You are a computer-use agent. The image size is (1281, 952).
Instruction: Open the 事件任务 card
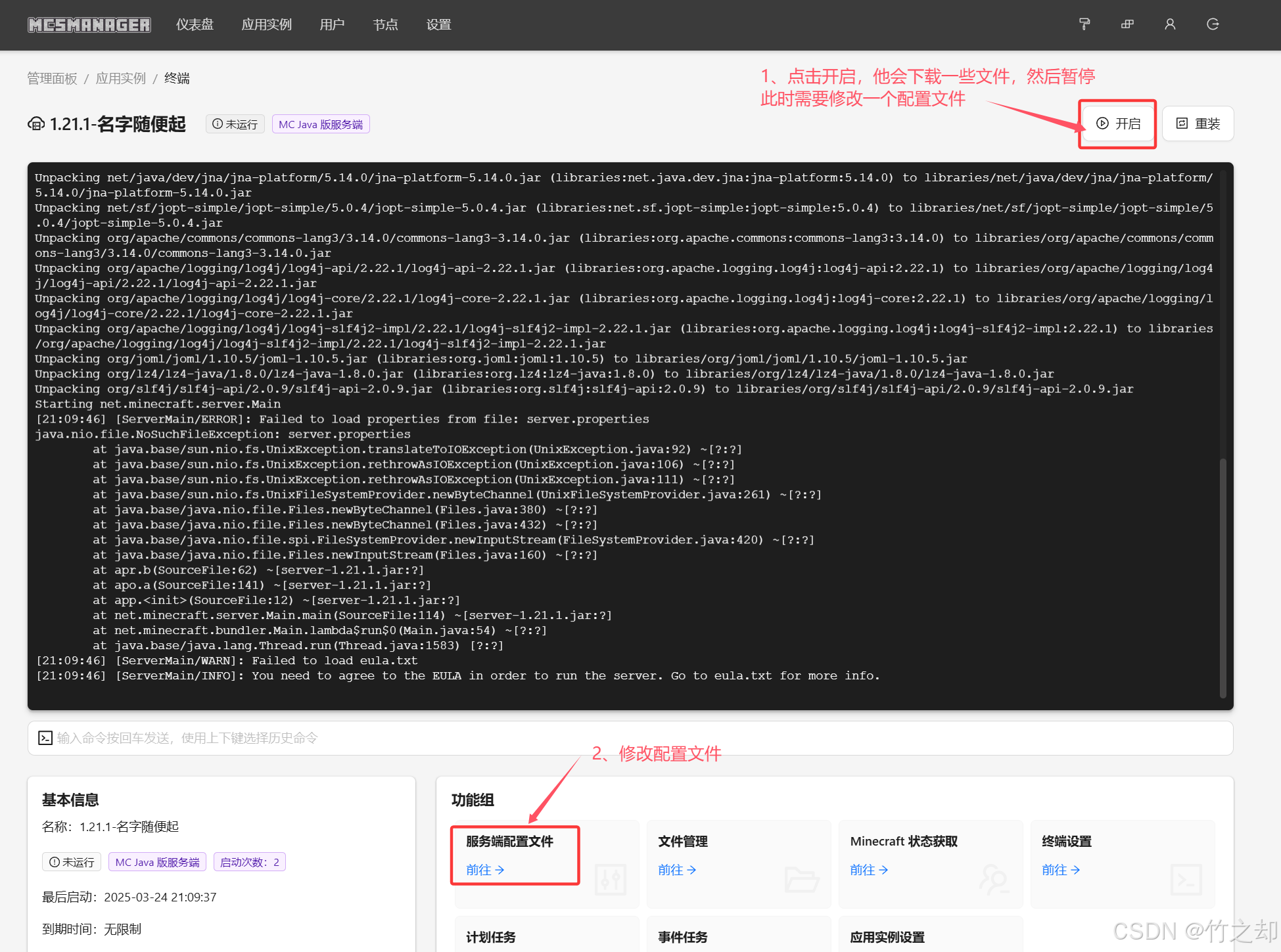click(x=738, y=934)
